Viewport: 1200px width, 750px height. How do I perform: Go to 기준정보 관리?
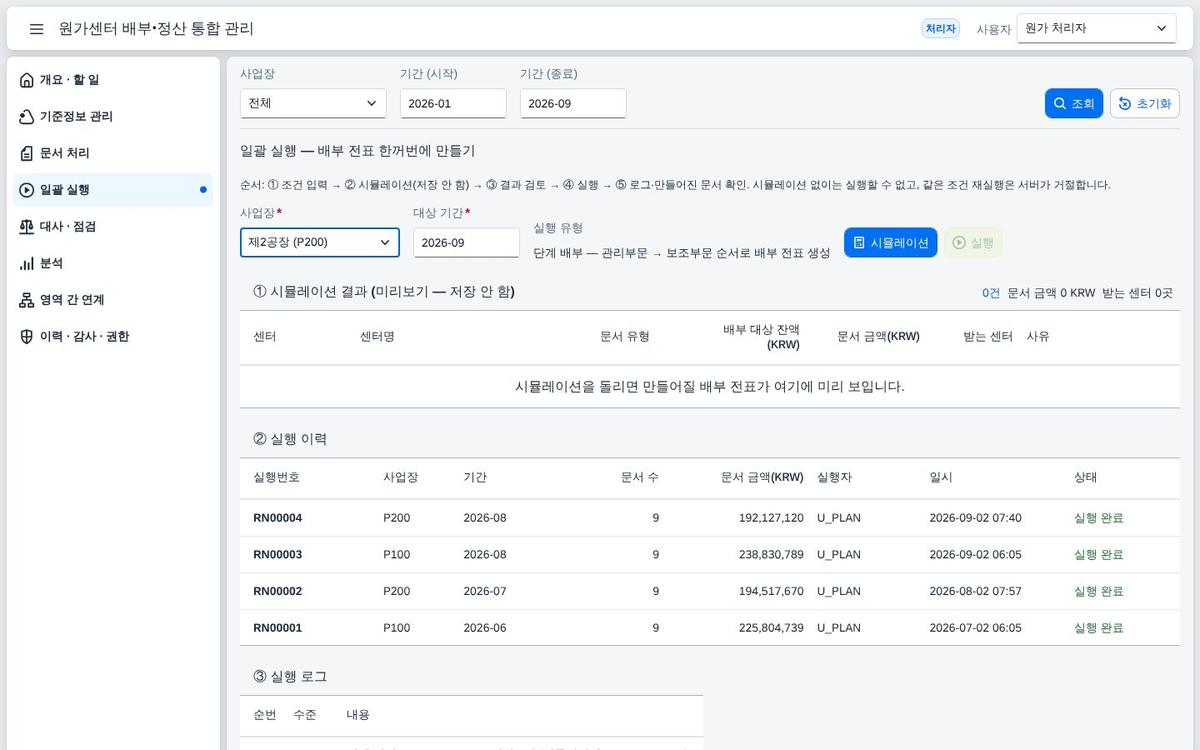113,117
